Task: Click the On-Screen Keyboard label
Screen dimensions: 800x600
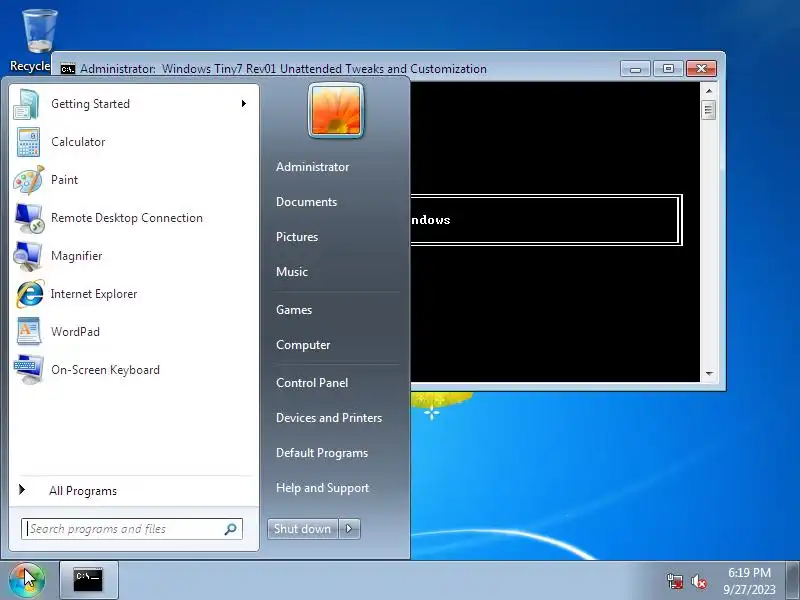Action: click(105, 370)
